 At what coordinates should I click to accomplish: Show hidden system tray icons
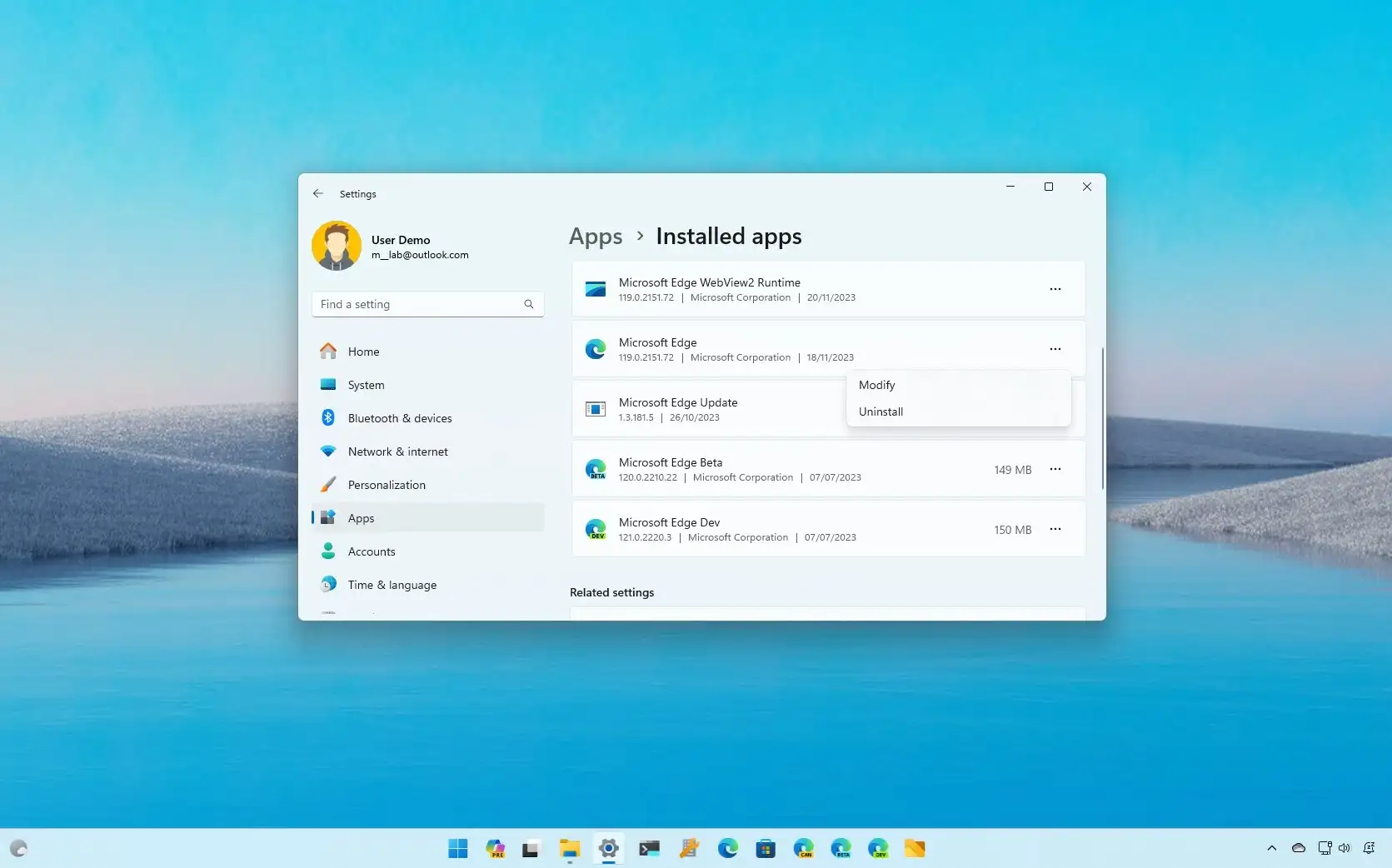[1272, 848]
